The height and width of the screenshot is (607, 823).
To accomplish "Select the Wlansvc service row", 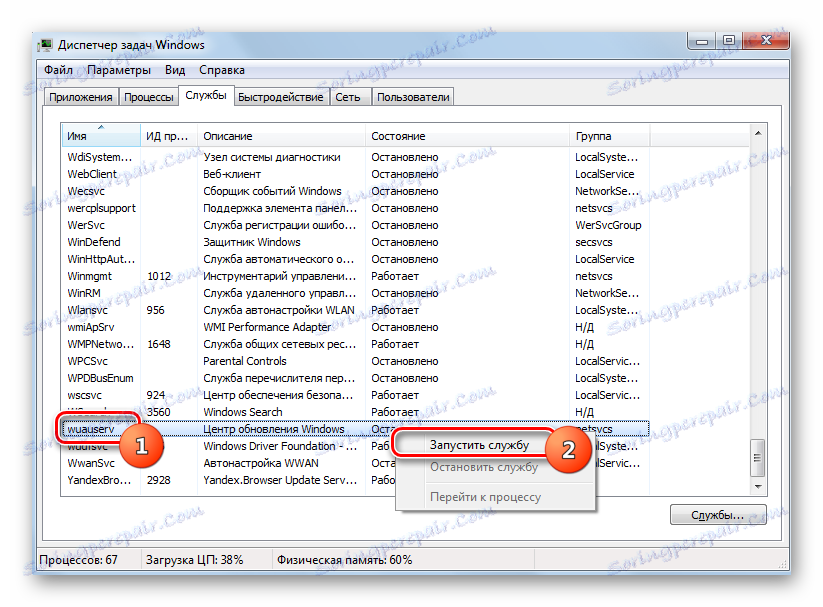I will point(355,310).
